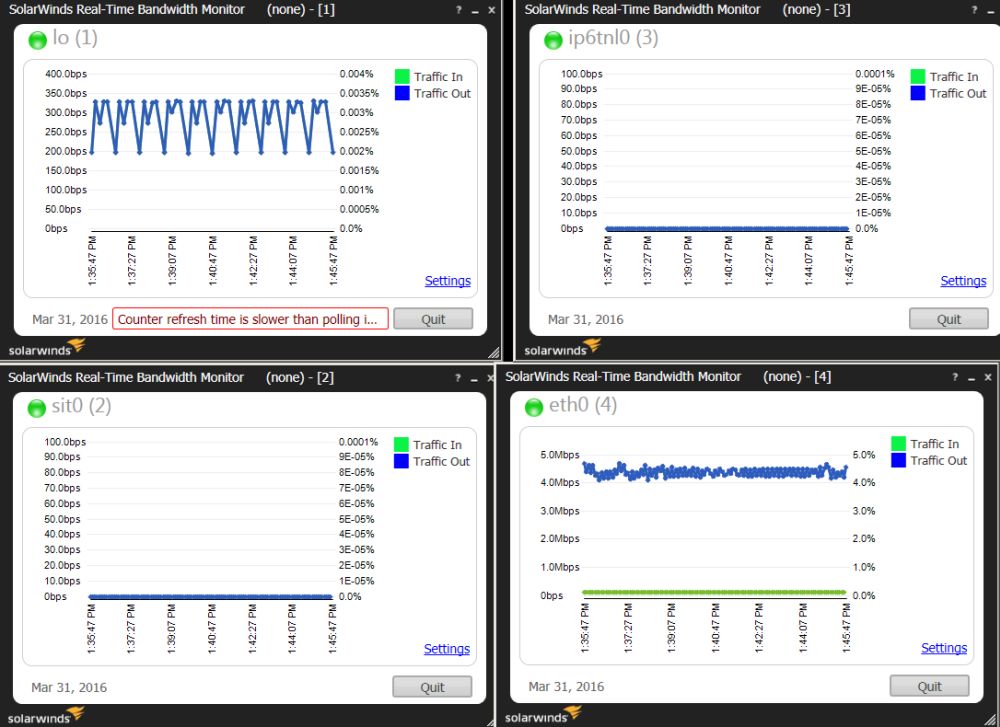The width and height of the screenshot is (1000, 727).
Task: Click the '5.0%' axis label in eth0 (4)
Action: [864, 455]
